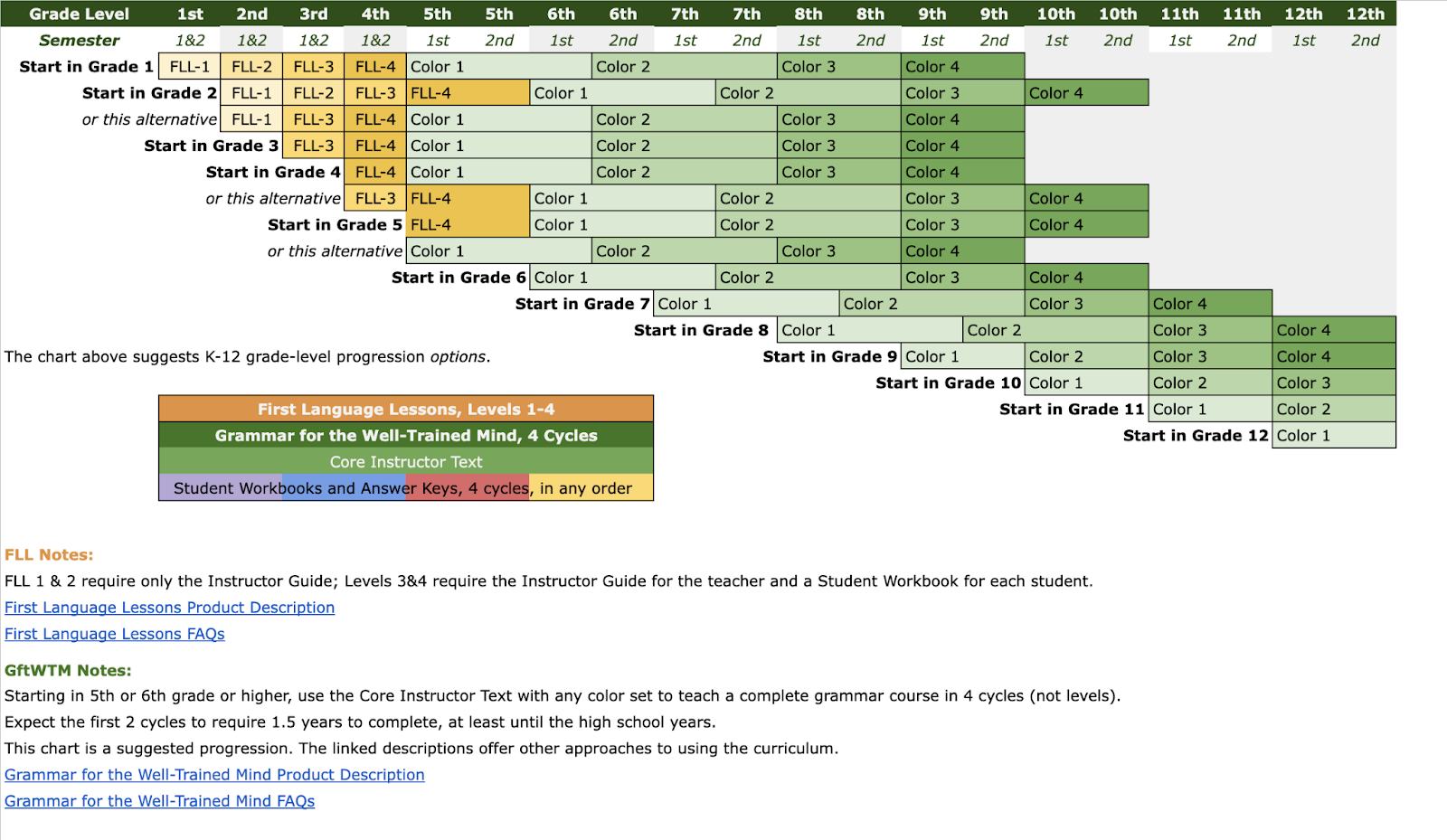Click the 'GftWTM Notes:' heading
Viewport: 1447px width, 840px height.
(x=68, y=671)
